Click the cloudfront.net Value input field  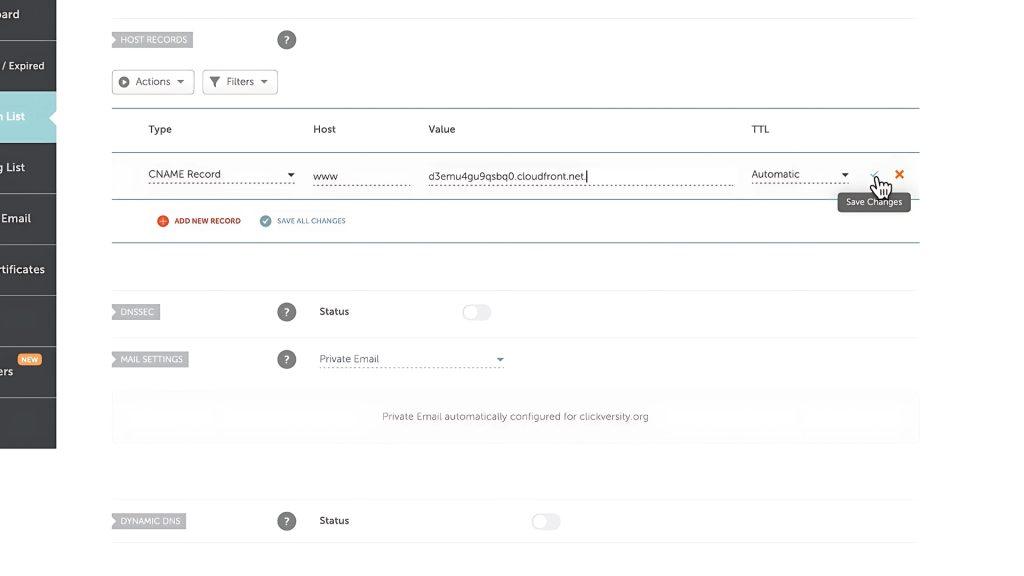[581, 176]
